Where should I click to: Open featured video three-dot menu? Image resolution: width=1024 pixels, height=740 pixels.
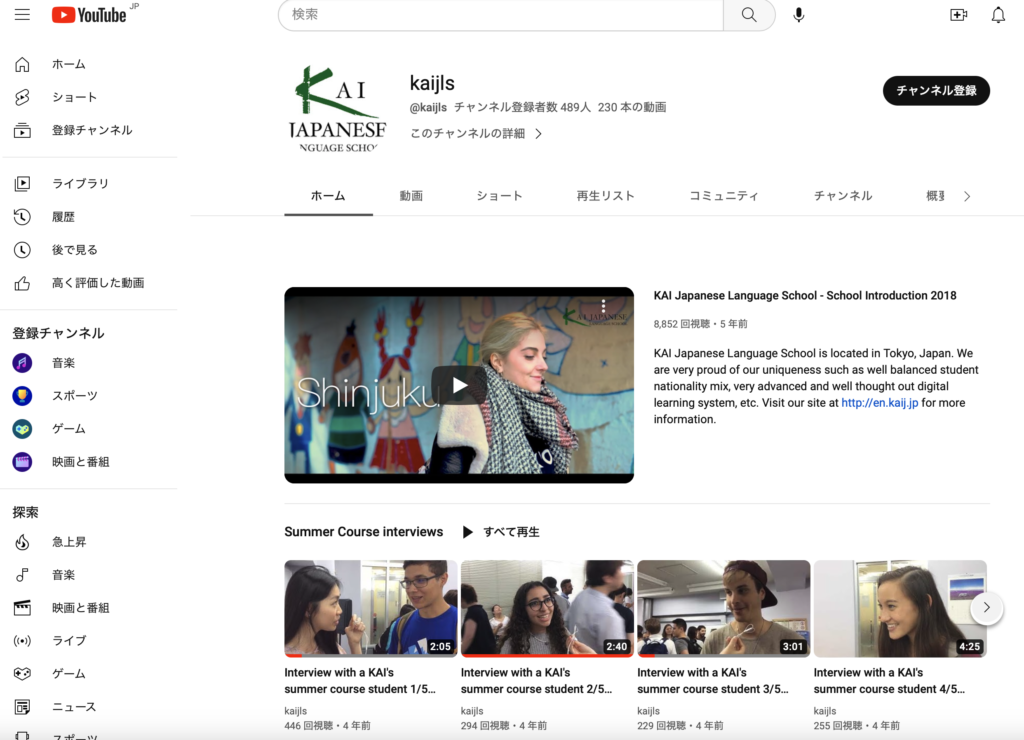(603, 306)
